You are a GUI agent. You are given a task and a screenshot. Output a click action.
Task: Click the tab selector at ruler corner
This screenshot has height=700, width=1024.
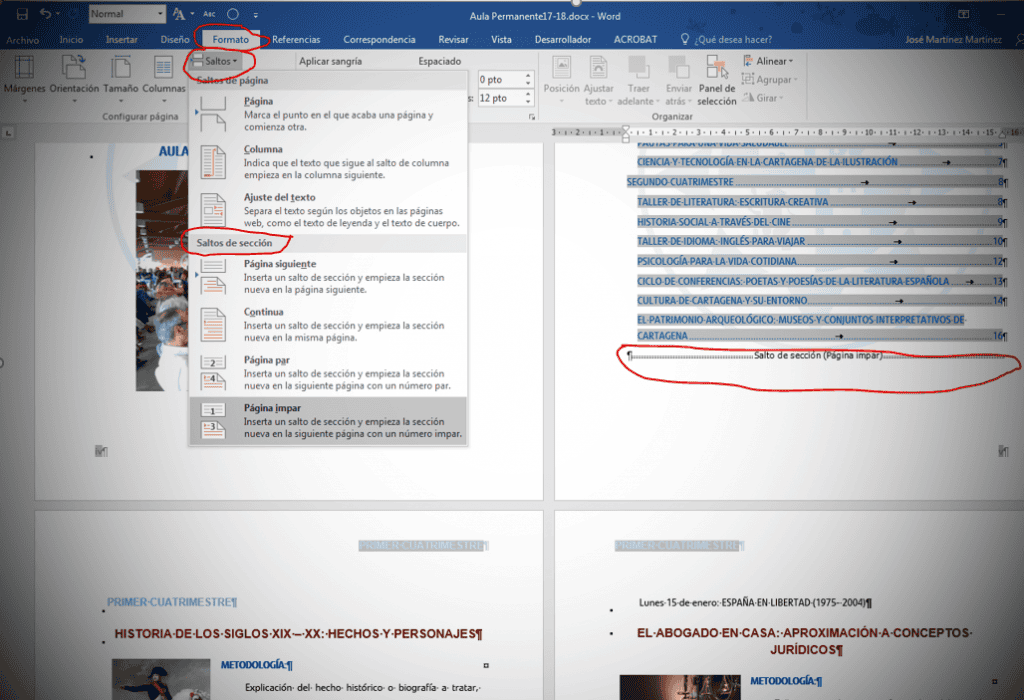[x=8, y=133]
